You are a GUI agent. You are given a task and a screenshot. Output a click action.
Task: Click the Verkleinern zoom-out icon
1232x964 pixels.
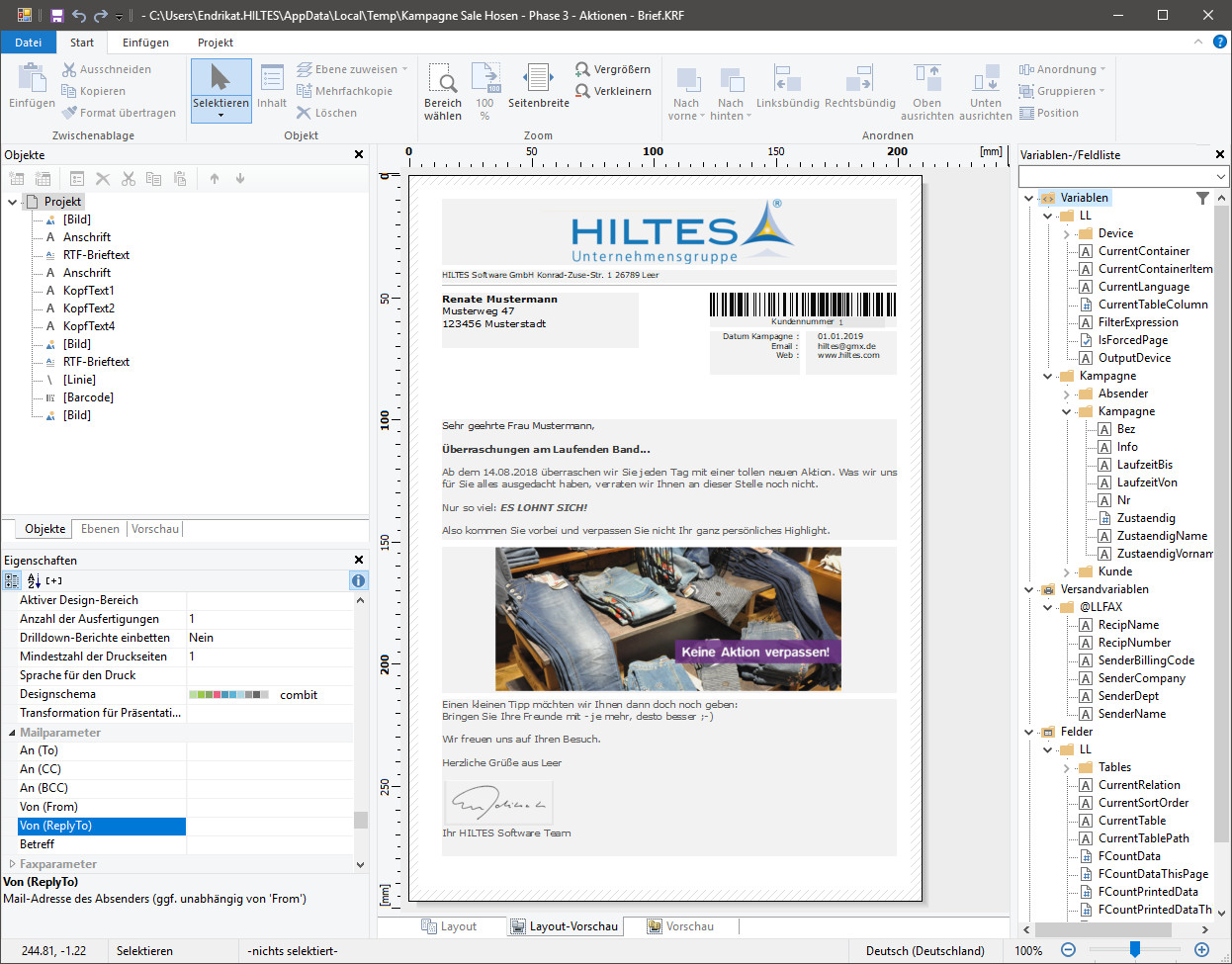tap(582, 91)
